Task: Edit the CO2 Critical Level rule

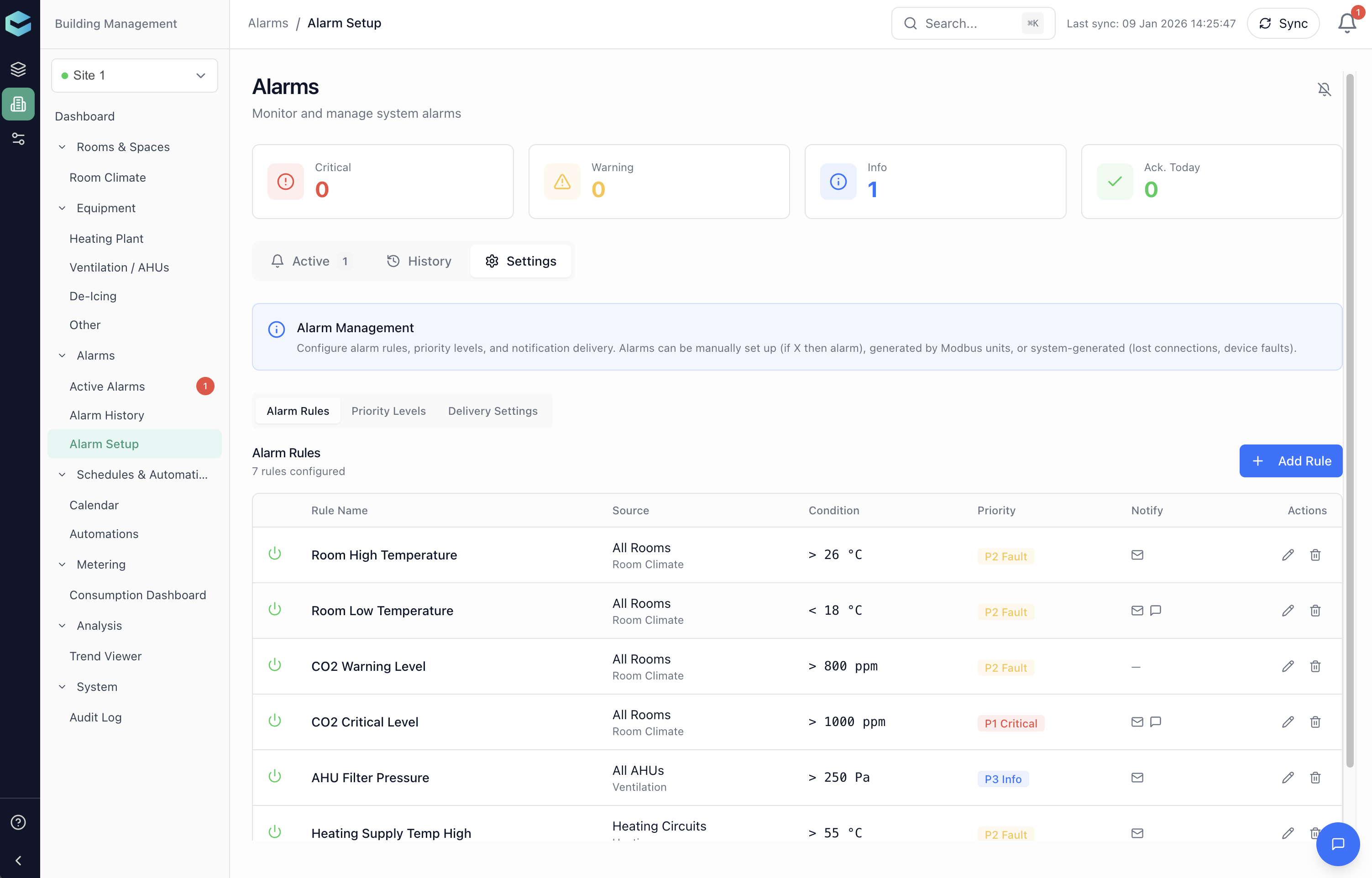Action: click(x=1288, y=722)
